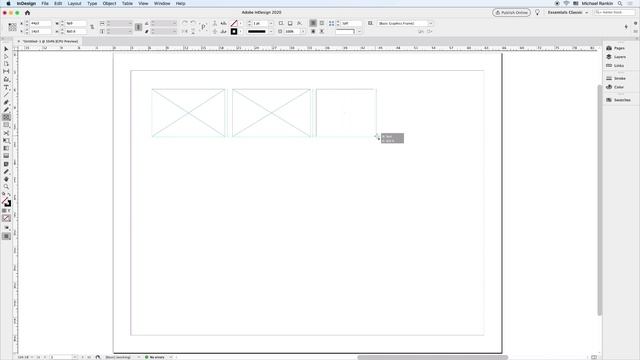Click the horizontal scrollbar at bottom

pyautogui.click(x=433, y=358)
